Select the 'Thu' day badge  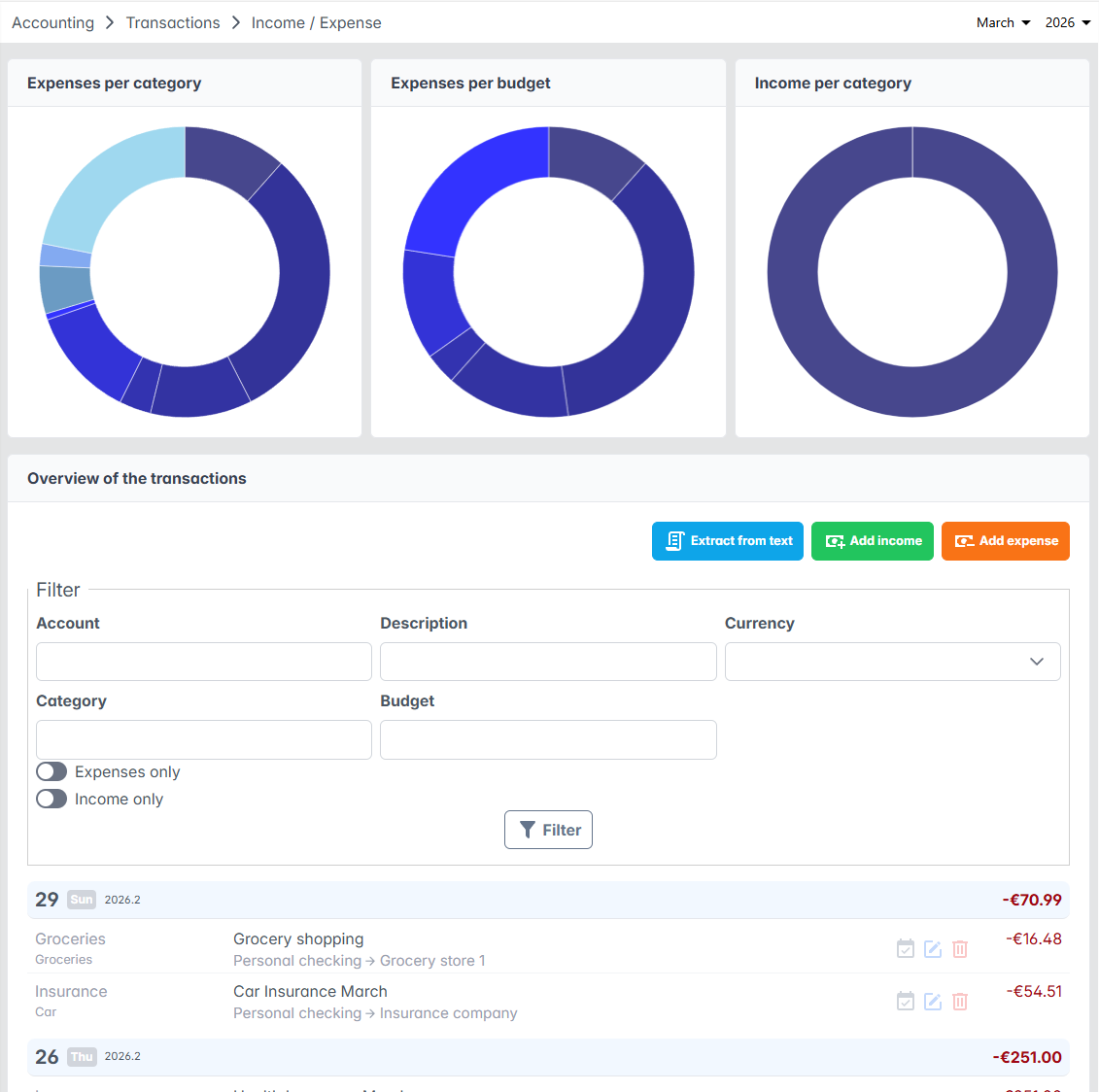82,1057
